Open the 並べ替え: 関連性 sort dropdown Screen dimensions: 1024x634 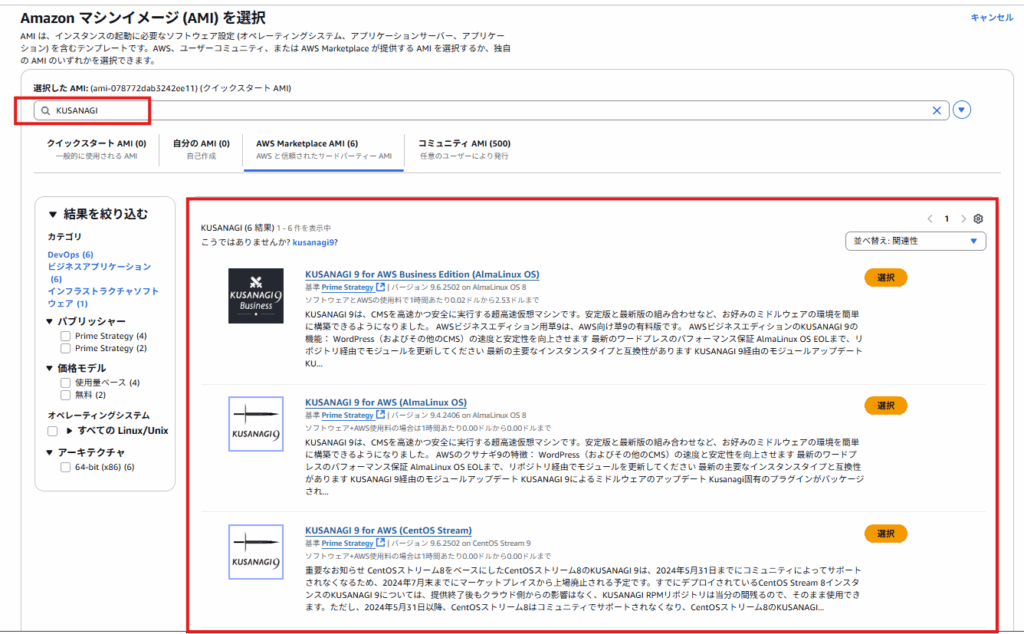916,241
